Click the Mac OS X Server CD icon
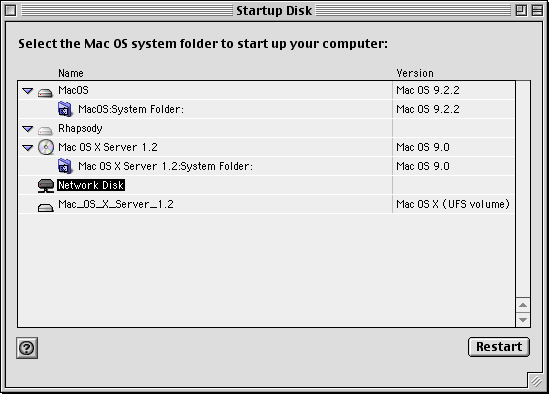The height and width of the screenshot is (394, 549). pyautogui.click(x=46, y=147)
